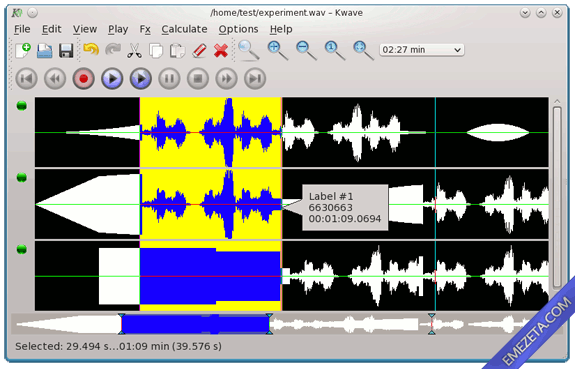Viewport: 575px width, 369px height.
Task: Zoom out with minus magnifier
Action: pyautogui.click(x=306, y=50)
